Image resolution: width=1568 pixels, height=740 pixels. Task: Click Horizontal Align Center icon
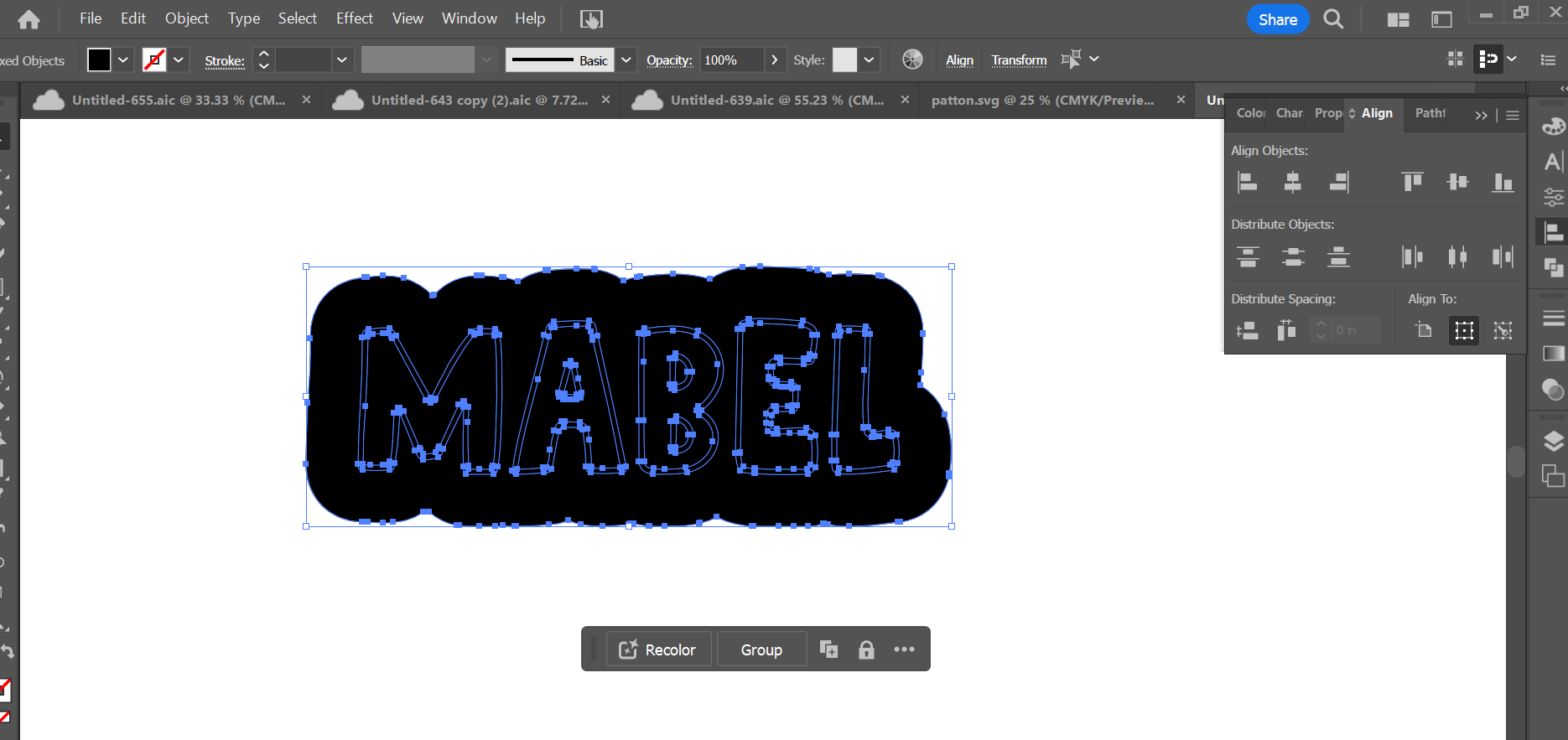(1293, 182)
